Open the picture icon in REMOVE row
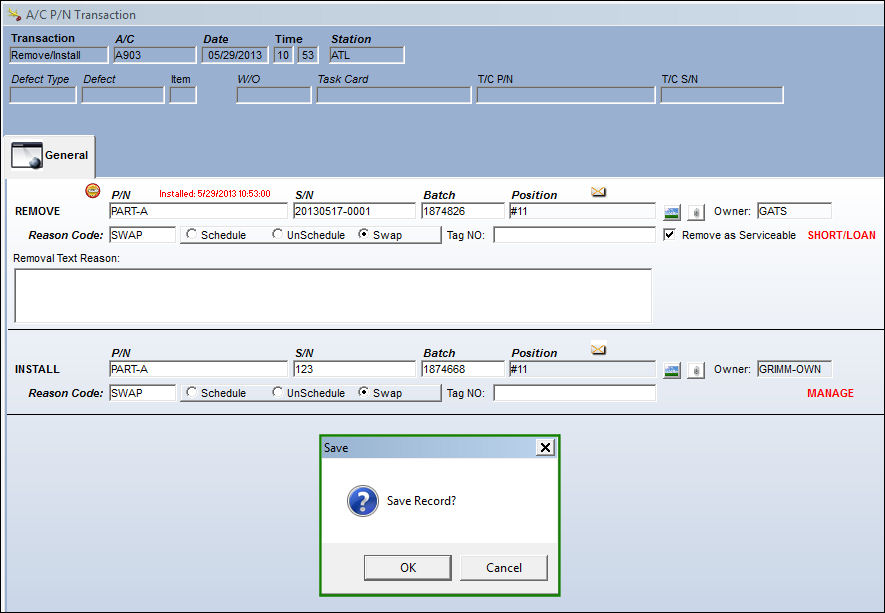Viewport: 885px width, 613px height. [672, 212]
